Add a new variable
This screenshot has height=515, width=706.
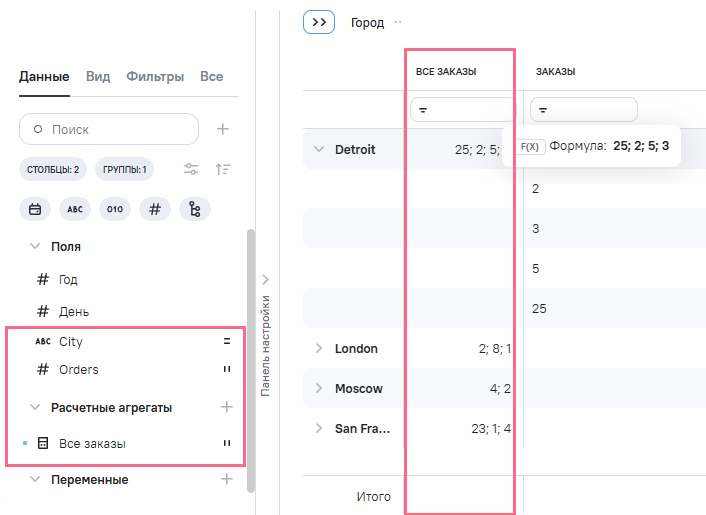[227, 479]
